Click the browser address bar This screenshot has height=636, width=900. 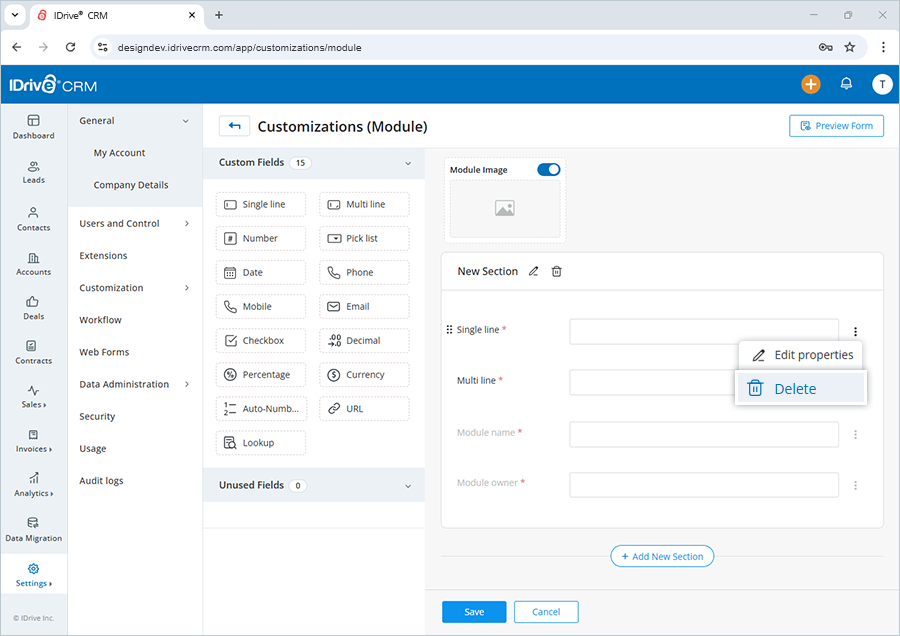tap(300, 46)
